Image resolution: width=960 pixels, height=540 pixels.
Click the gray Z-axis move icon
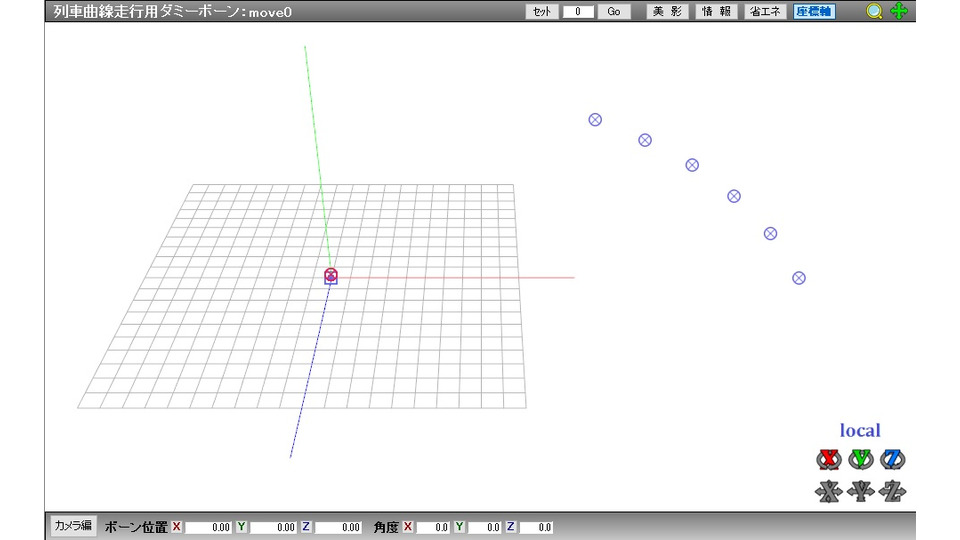point(893,491)
